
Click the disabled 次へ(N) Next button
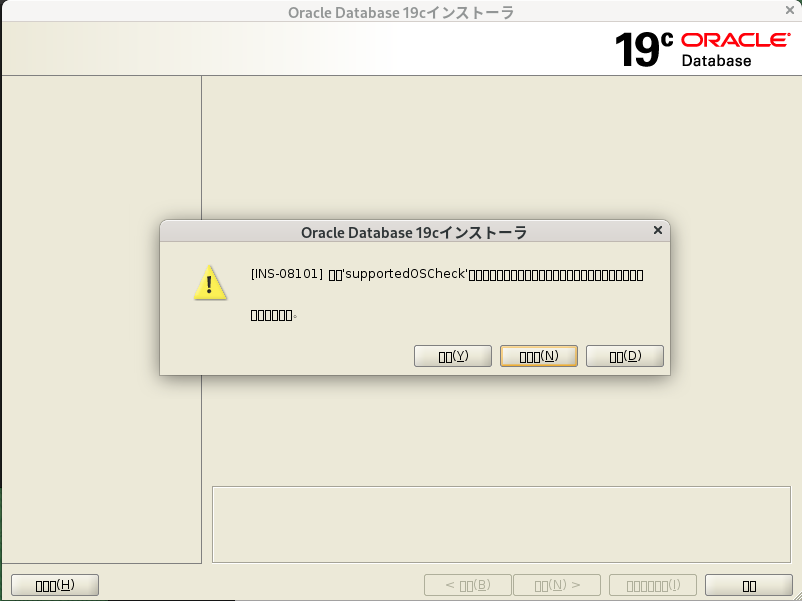(557, 584)
